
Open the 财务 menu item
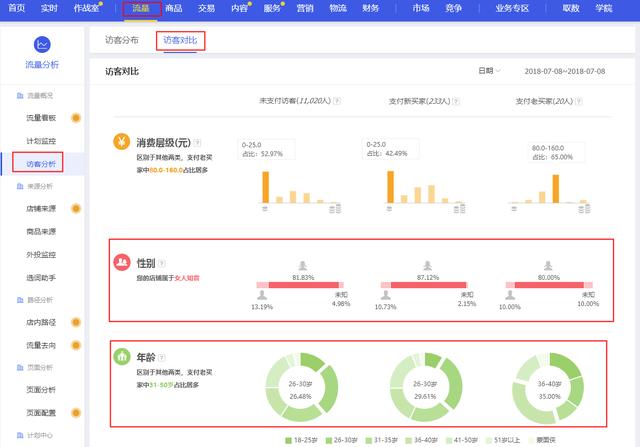pyautogui.click(x=371, y=8)
